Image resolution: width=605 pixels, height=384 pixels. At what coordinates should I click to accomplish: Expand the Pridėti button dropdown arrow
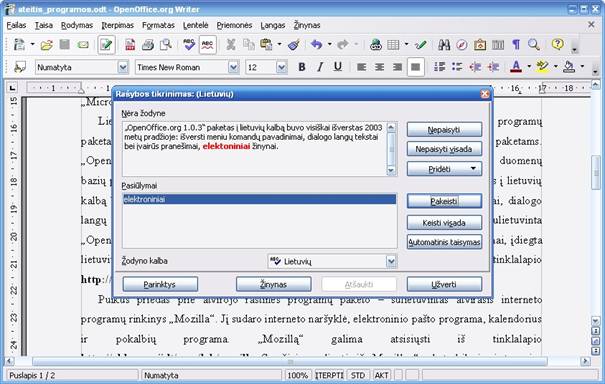(x=473, y=169)
